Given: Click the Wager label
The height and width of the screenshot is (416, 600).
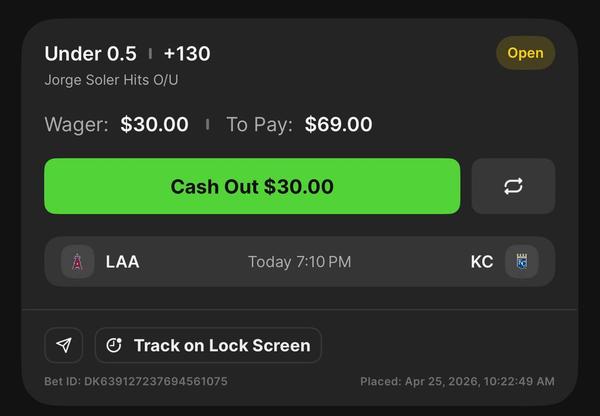Looking at the screenshot, I should tap(76, 125).
